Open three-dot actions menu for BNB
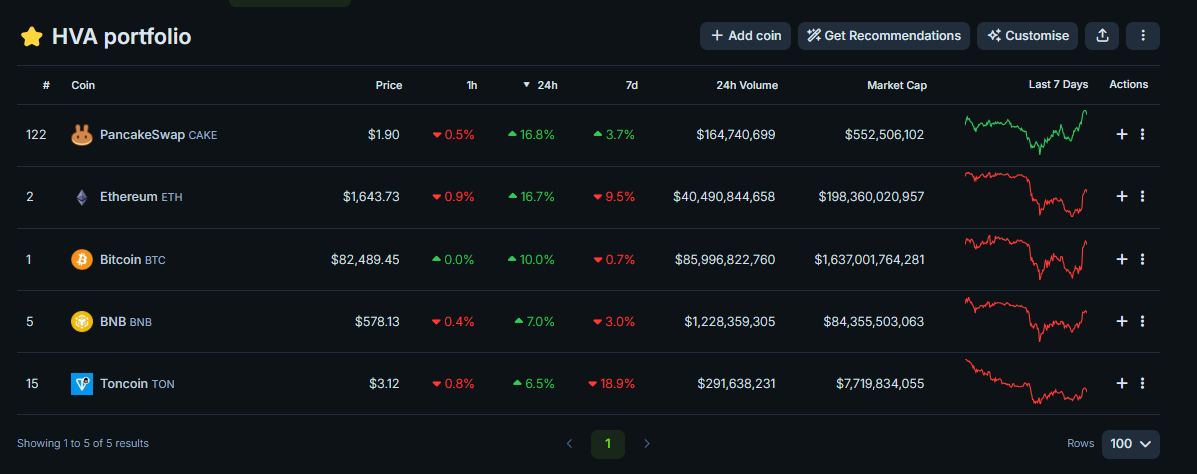Screen dimensions: 1197x474 pos(1143,321)
